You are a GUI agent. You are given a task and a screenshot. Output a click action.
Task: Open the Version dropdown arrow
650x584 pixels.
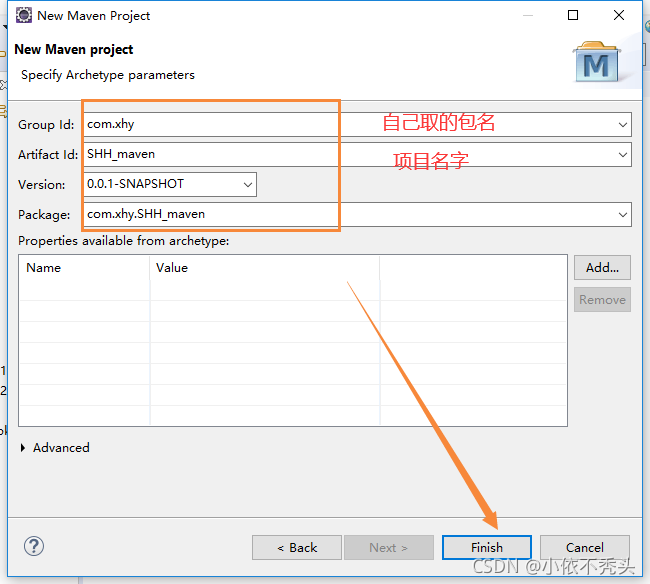click(x=247, y=184)
